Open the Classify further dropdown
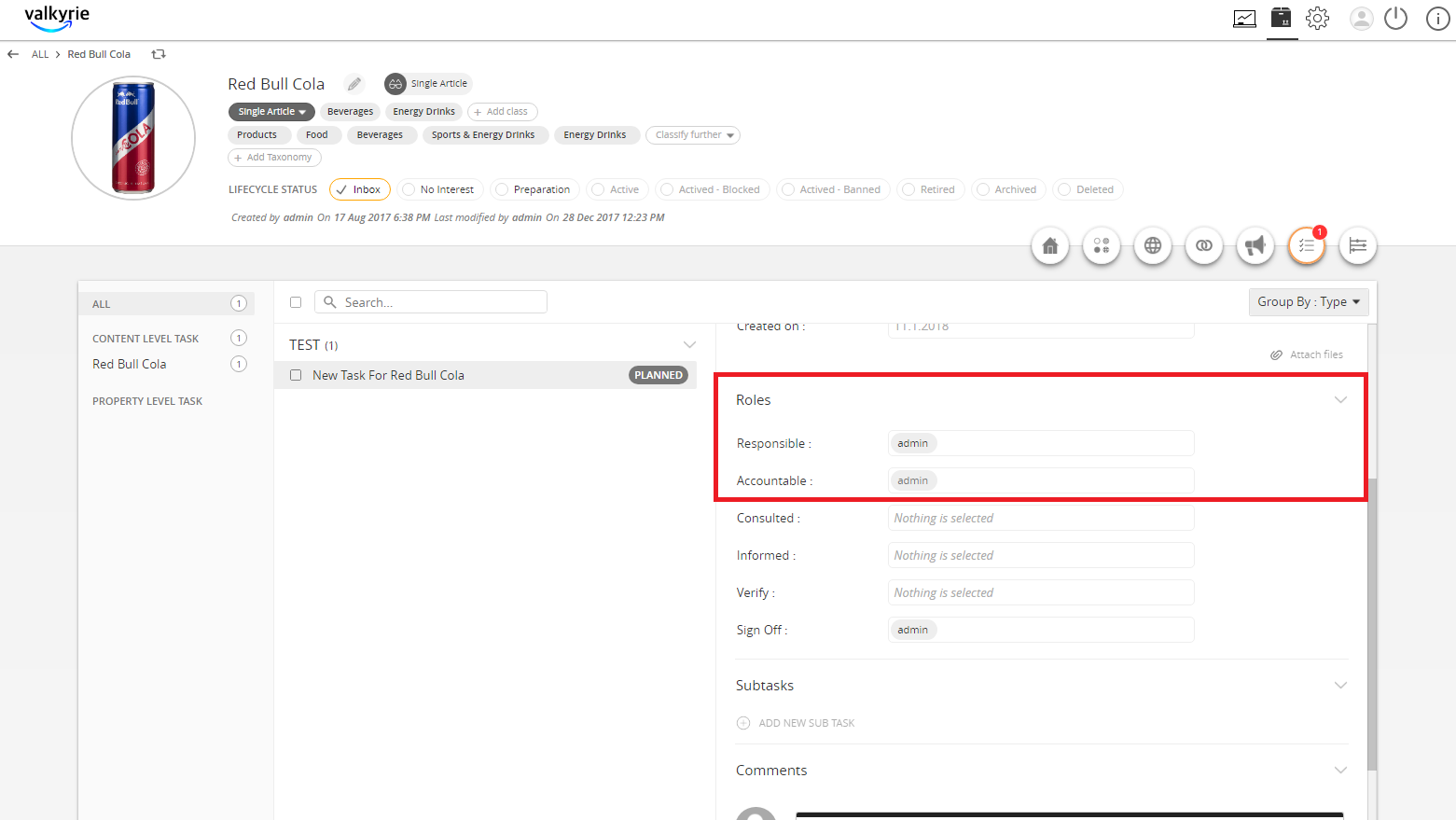 coord(693,135)
